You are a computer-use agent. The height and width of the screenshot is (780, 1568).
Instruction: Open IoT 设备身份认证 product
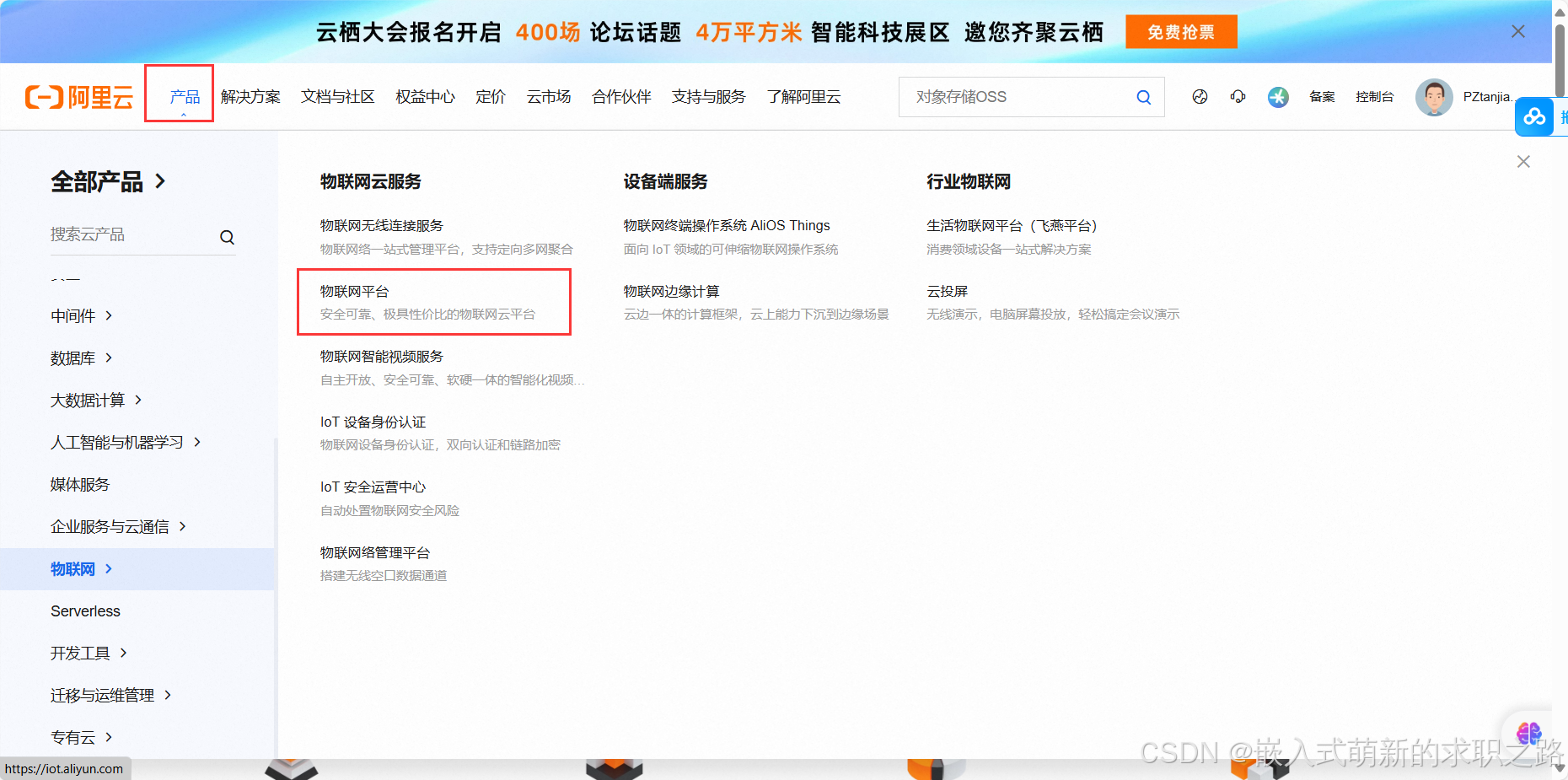click(373, 422)
